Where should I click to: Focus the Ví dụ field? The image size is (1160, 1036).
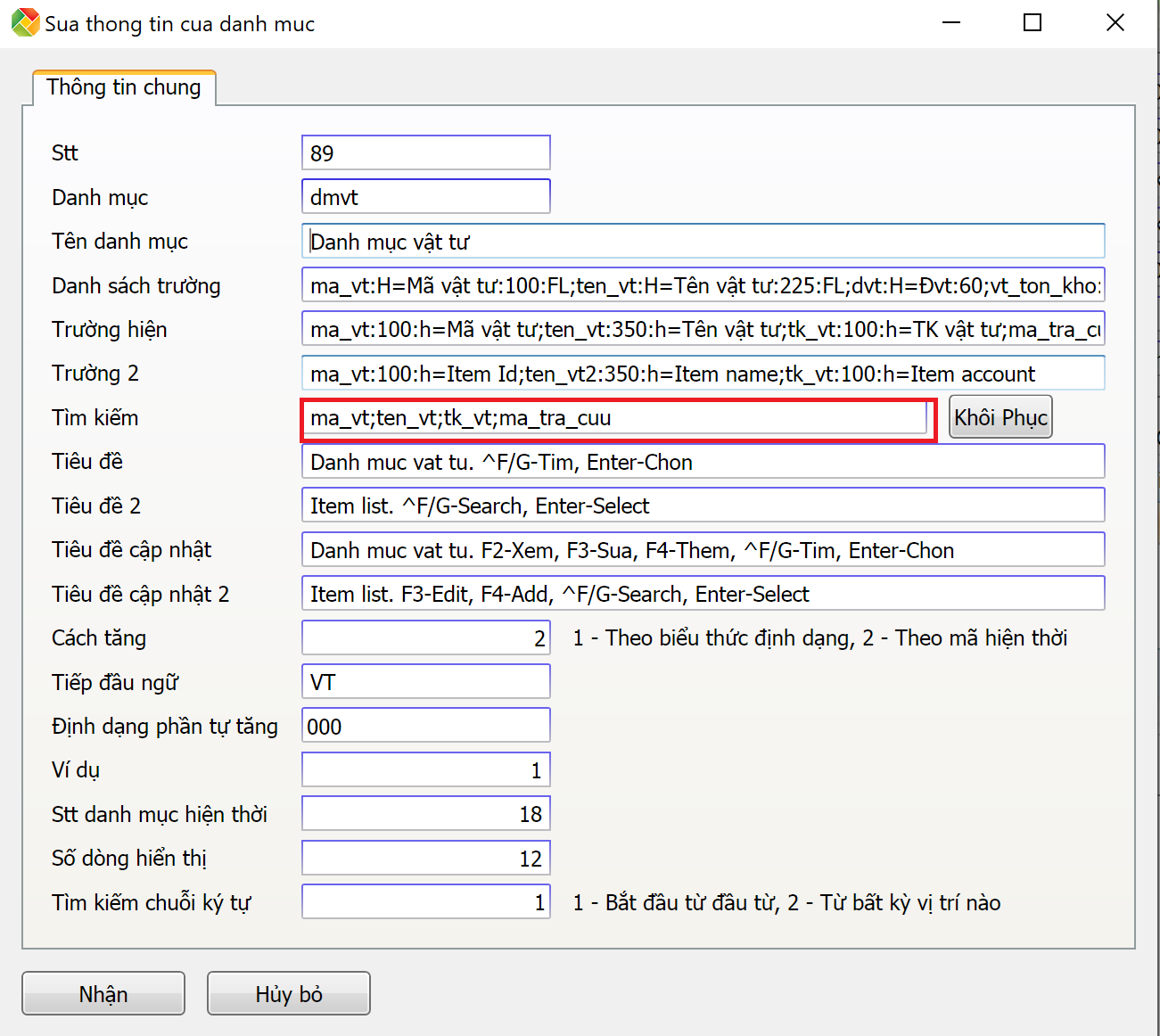coord(426,770)
